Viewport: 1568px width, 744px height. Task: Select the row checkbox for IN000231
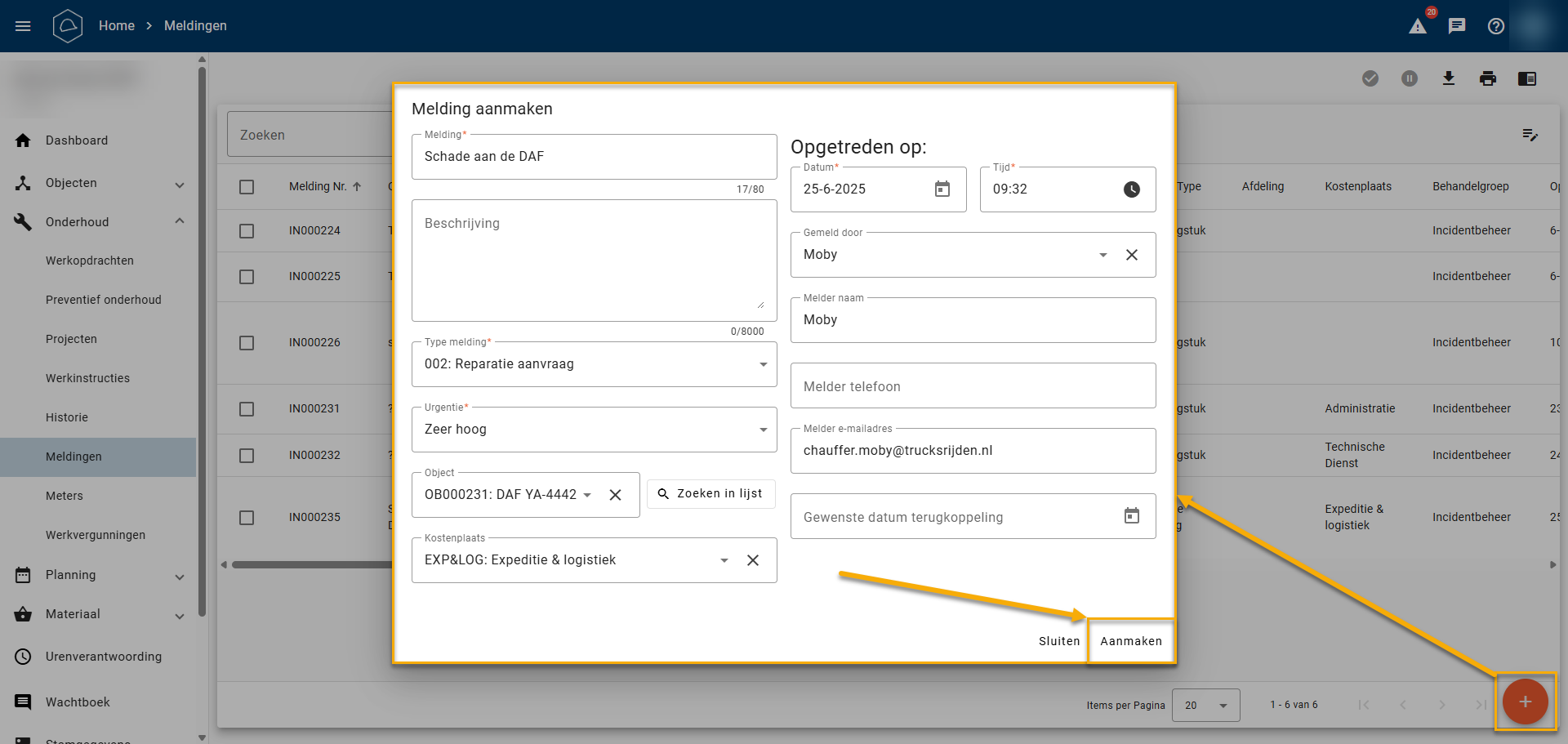[247, 409]
